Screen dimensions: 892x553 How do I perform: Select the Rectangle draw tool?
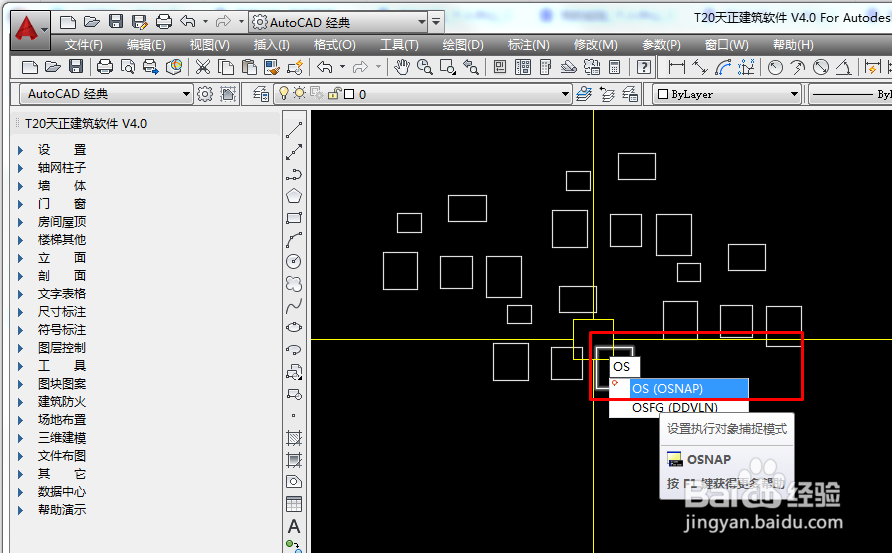[x=294, y=218]
